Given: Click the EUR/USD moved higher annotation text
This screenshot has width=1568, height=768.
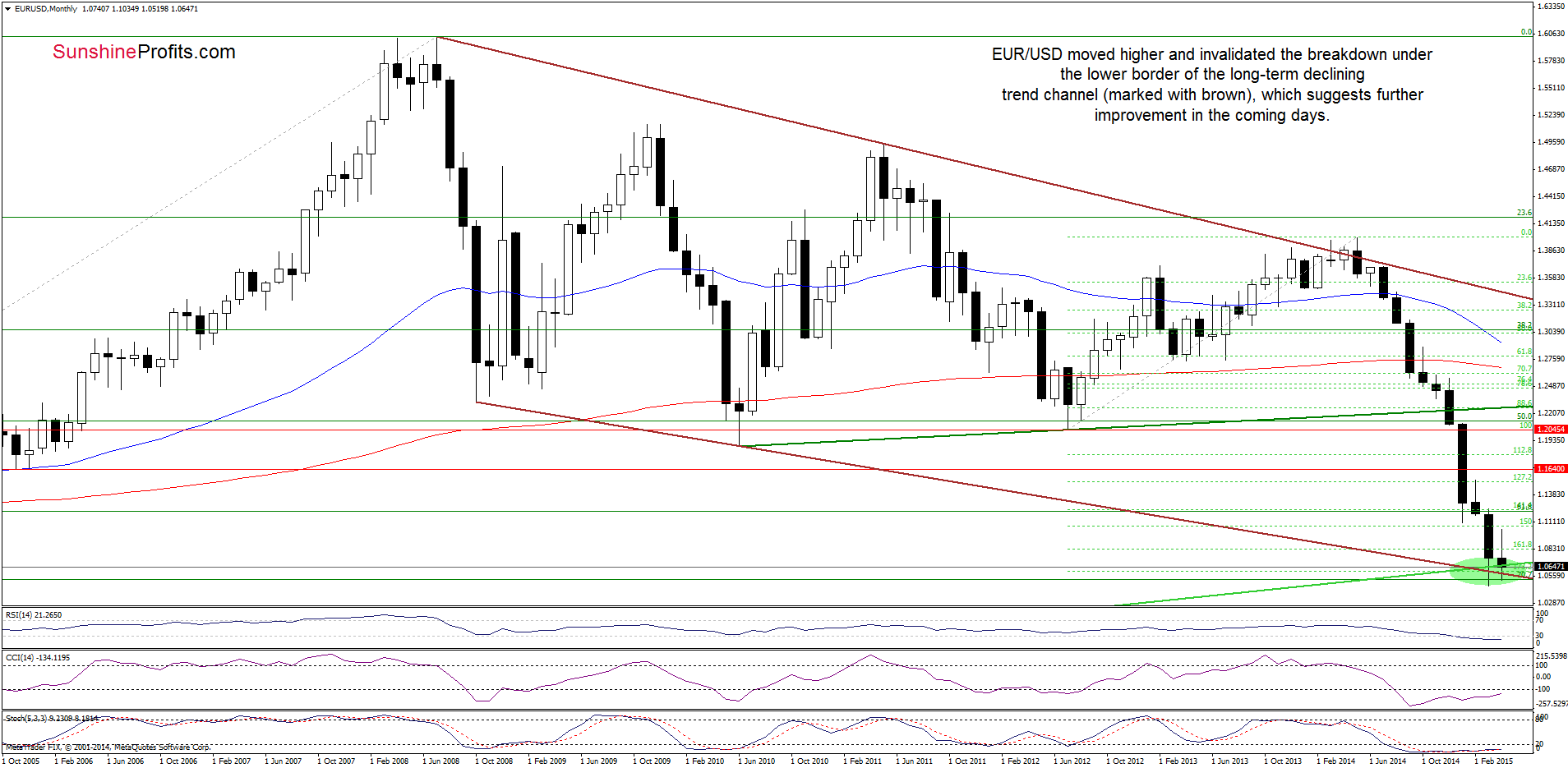Looking at the screenshot, I should click(1212, 85).
